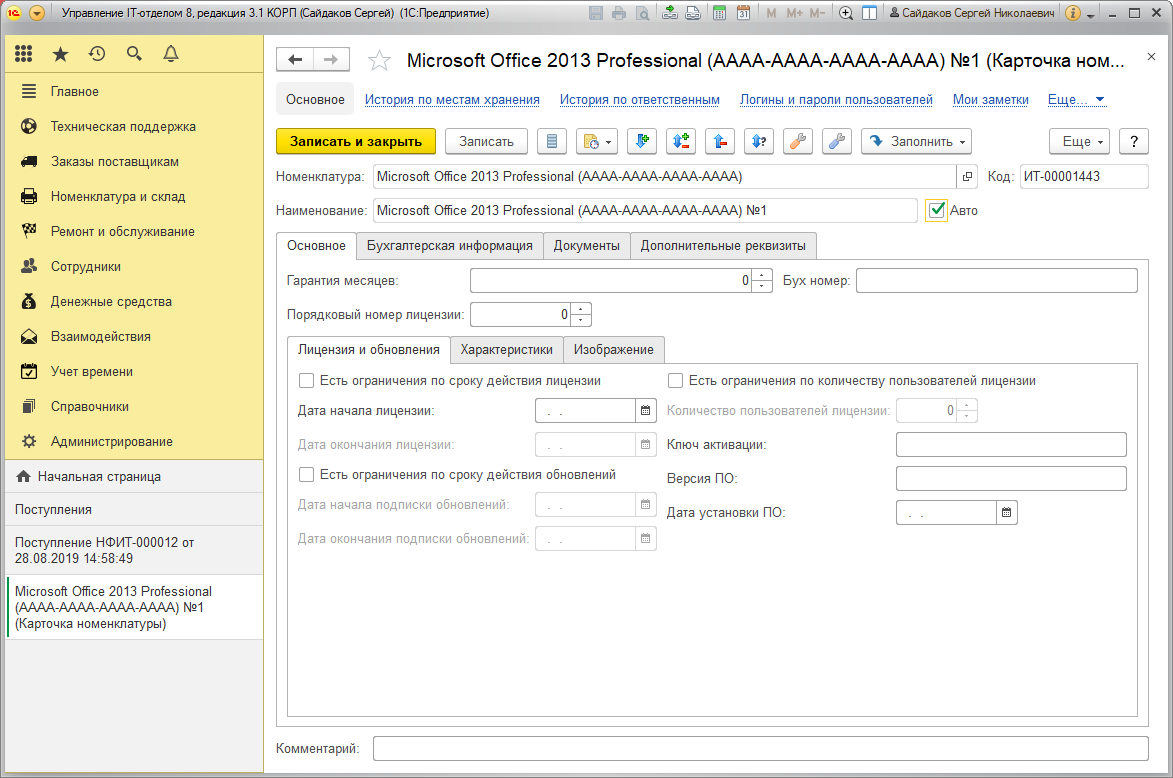Screen dimensions: 1173x778
Task: Click the zoom magnifier in title bar
Action: tap(846, 13)
